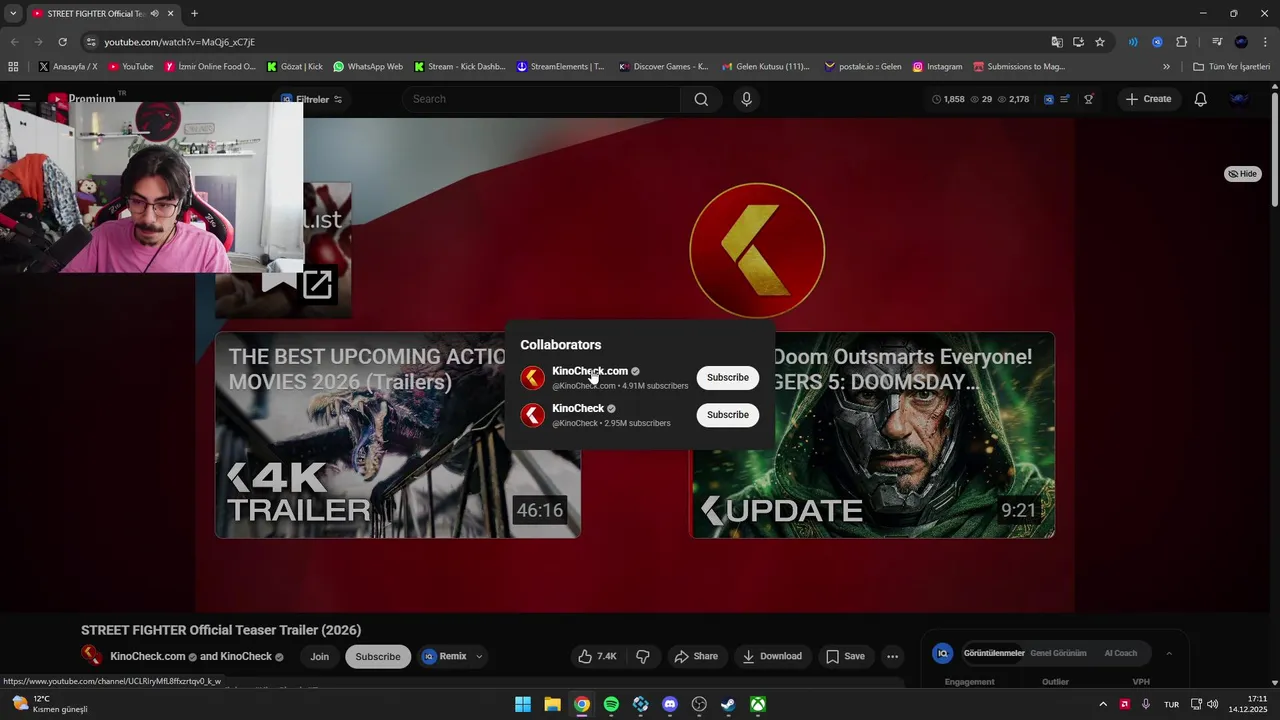
Task: Open Steam from the taskbar
Action: (728, 704)
